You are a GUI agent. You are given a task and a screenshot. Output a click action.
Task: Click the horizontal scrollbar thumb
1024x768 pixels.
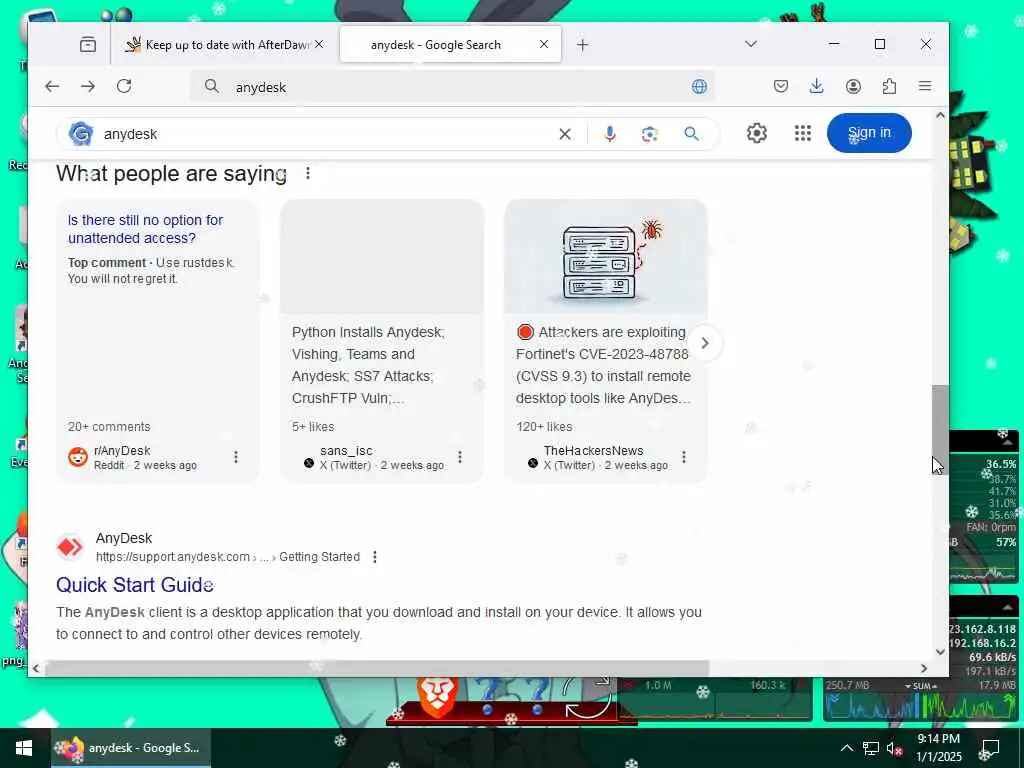click(x=377, y=668)
